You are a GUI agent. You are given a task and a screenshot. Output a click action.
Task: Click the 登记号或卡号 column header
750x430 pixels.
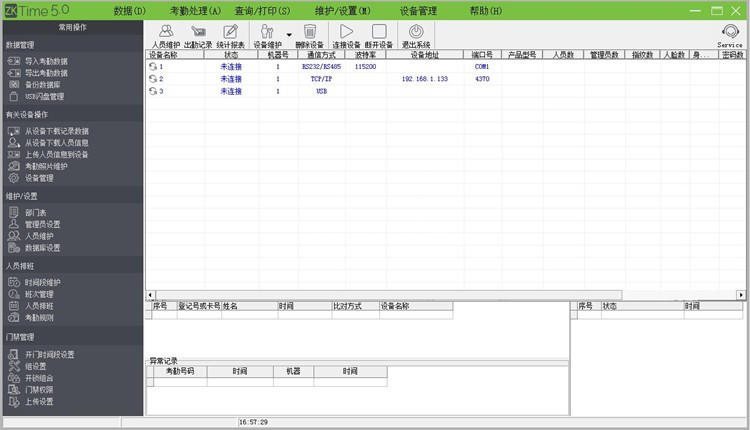[x=199, y=306]
